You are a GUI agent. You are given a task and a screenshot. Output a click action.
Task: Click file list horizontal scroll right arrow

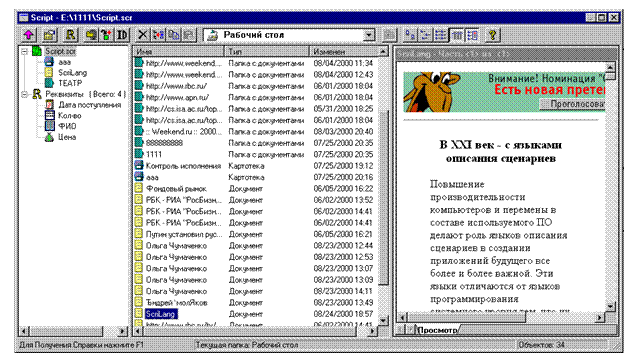[x=372, y=331]
